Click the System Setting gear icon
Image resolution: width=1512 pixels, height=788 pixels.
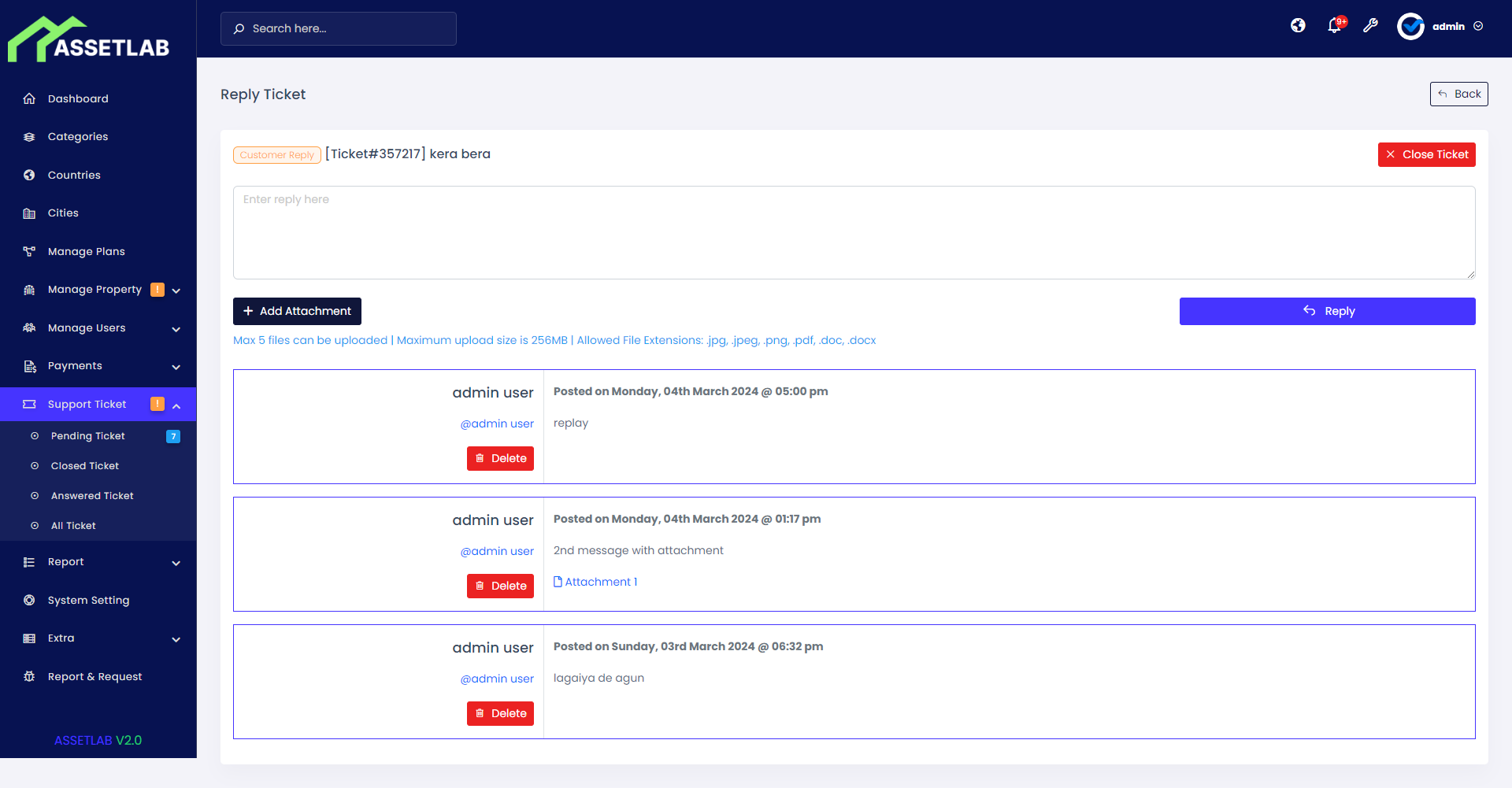(x=29, y=600)
